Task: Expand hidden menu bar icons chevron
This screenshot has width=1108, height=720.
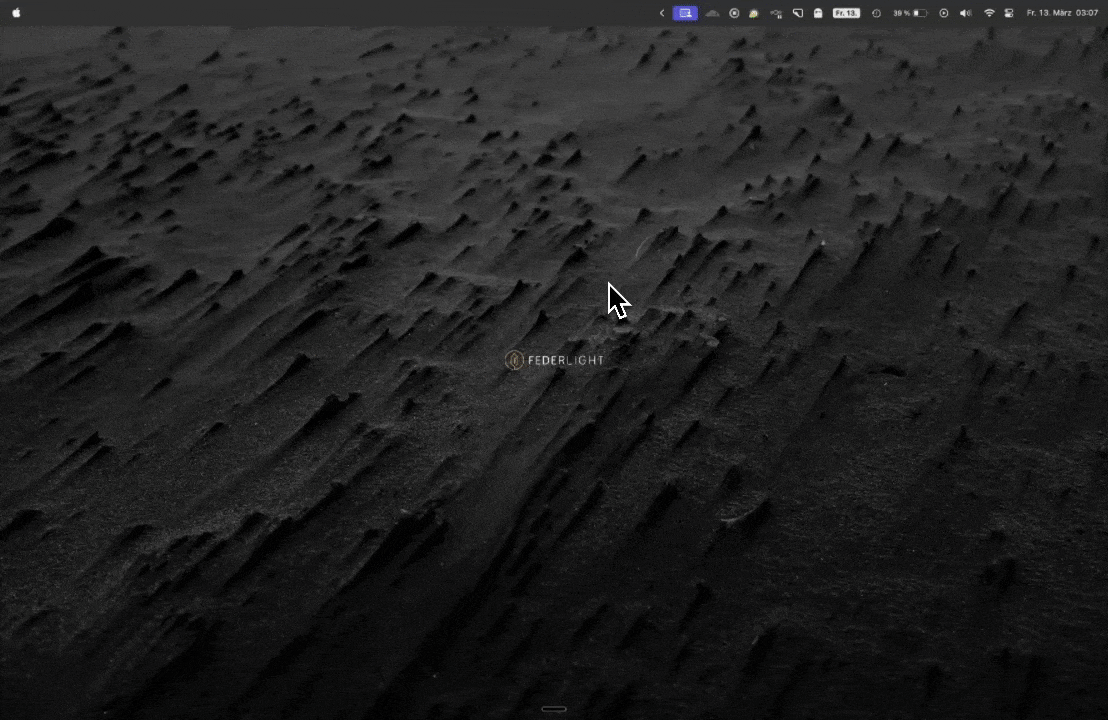Action: point(661,13)
